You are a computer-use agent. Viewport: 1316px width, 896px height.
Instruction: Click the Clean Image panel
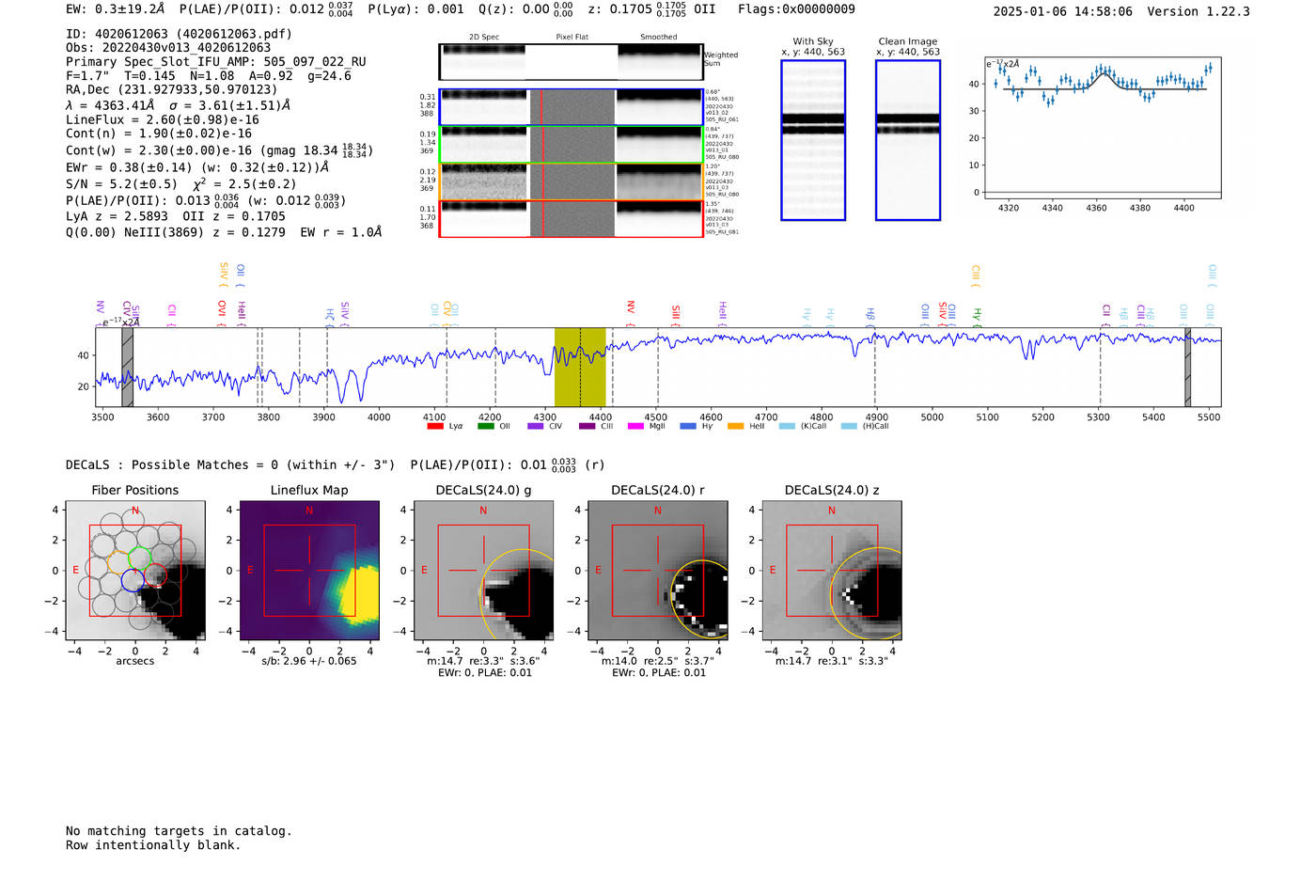908,140
